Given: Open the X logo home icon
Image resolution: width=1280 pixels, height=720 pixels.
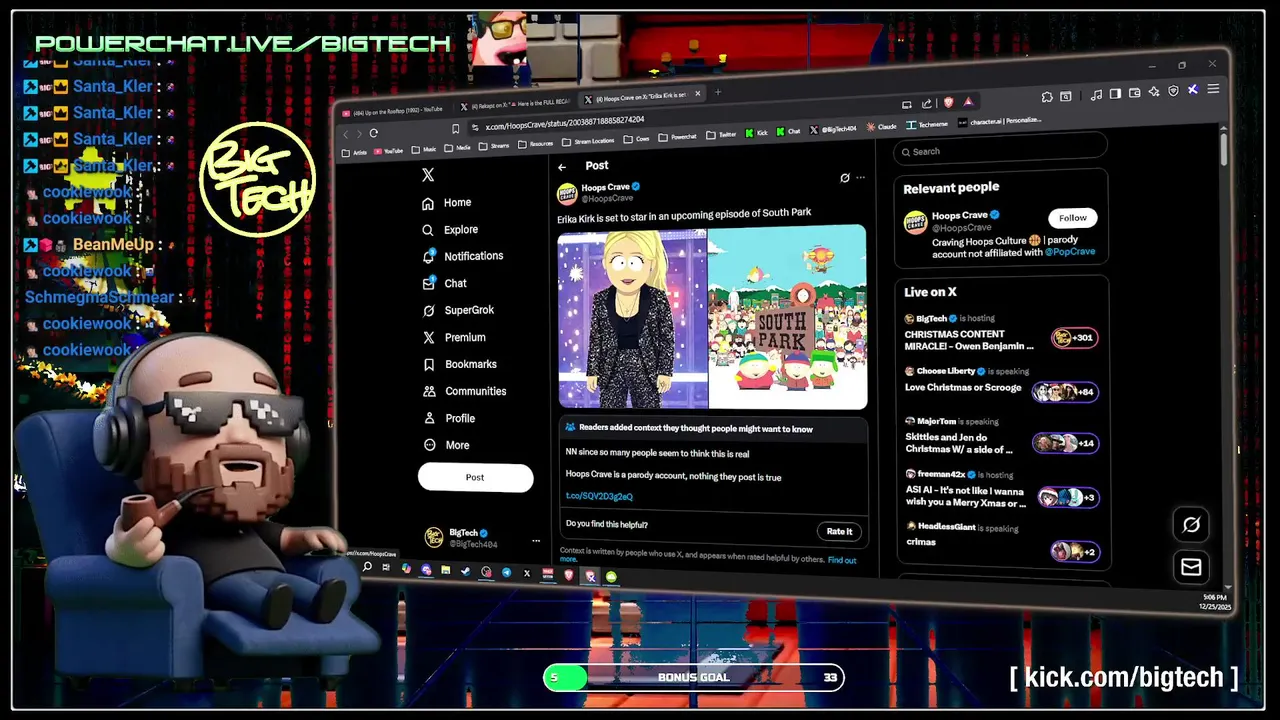Looking at the screenshot, I should click(428, 175).
